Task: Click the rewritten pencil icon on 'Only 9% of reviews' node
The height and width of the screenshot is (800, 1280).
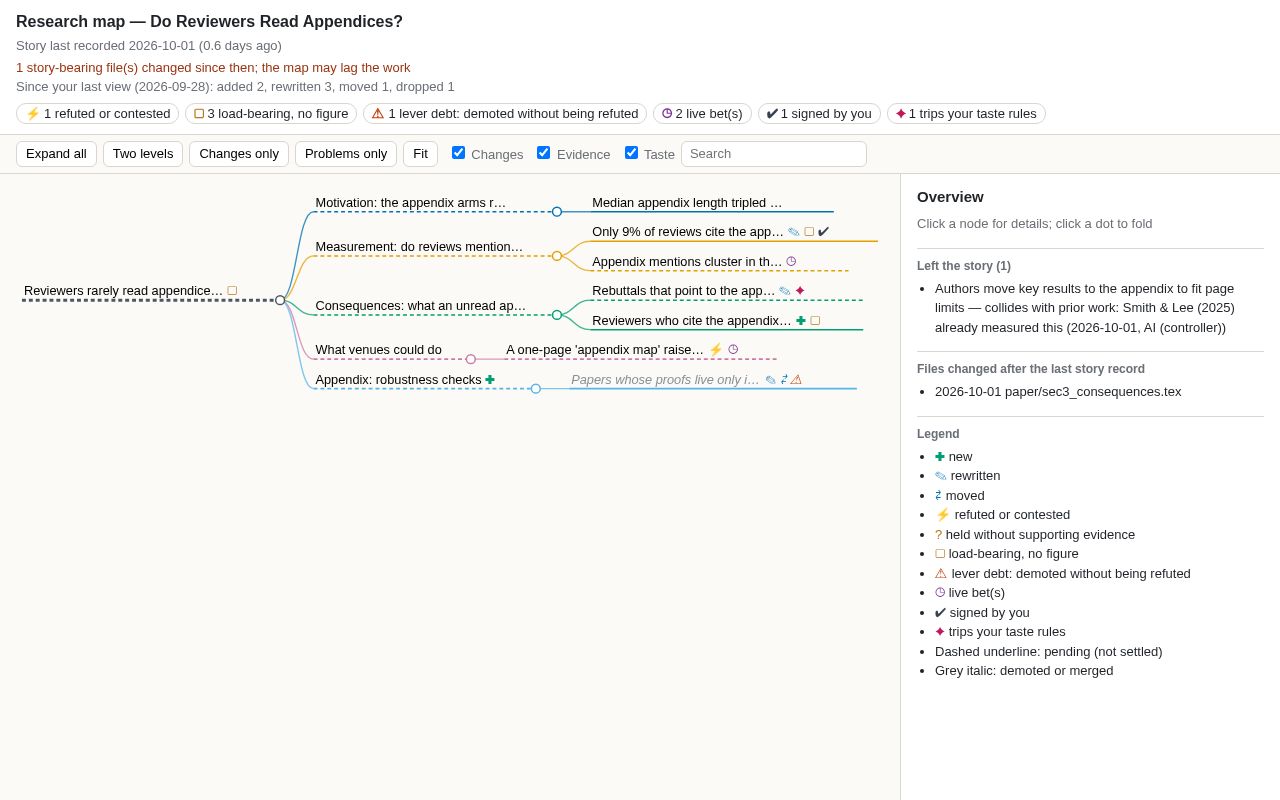Action: tap(794, 232)
